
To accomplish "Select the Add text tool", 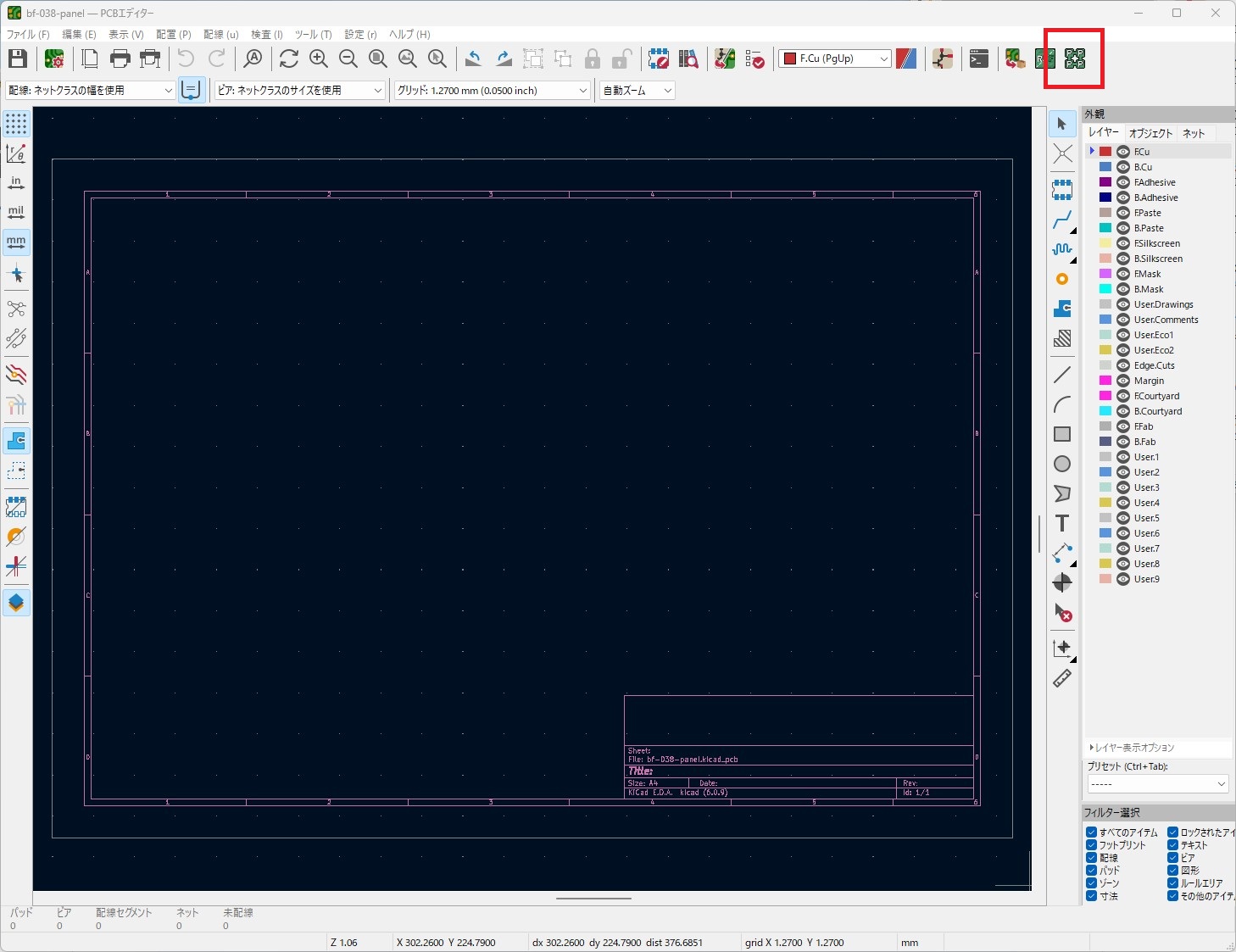I will pos(1062,523).
